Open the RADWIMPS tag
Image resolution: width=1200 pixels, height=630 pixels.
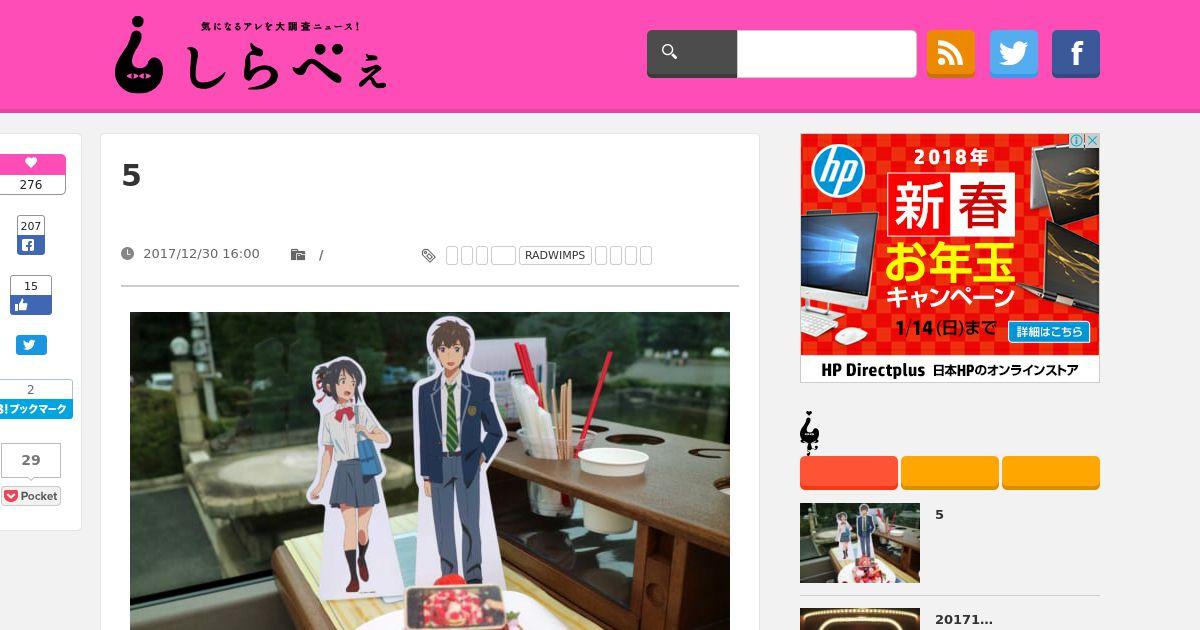point(555,256)
